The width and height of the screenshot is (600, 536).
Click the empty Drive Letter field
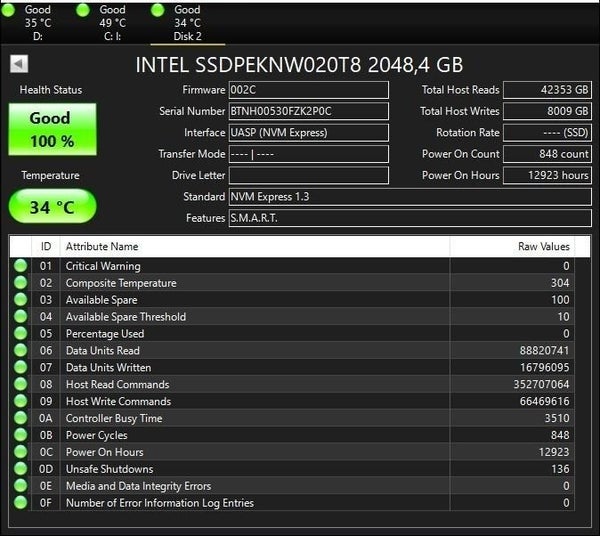(308, 176)
